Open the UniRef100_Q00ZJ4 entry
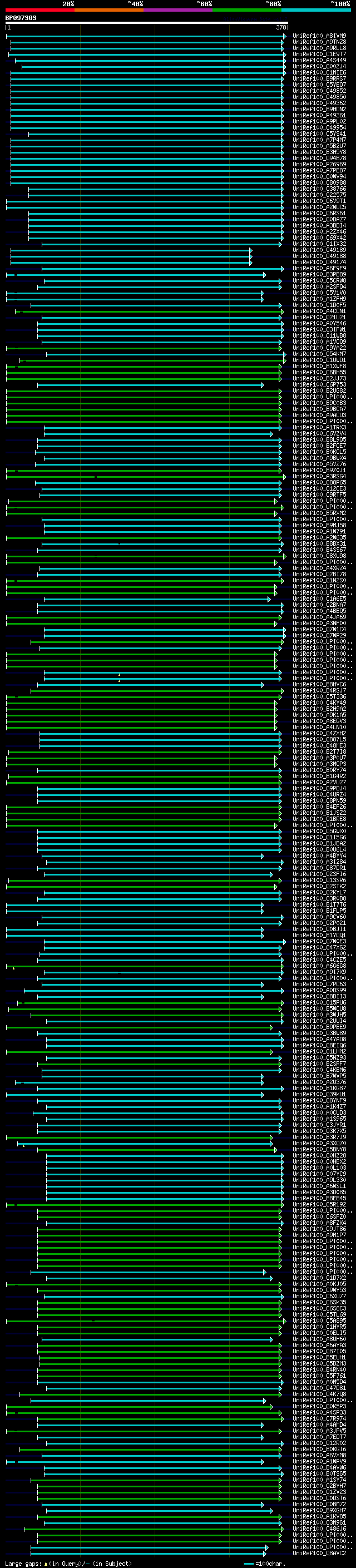 coord(319,66)
